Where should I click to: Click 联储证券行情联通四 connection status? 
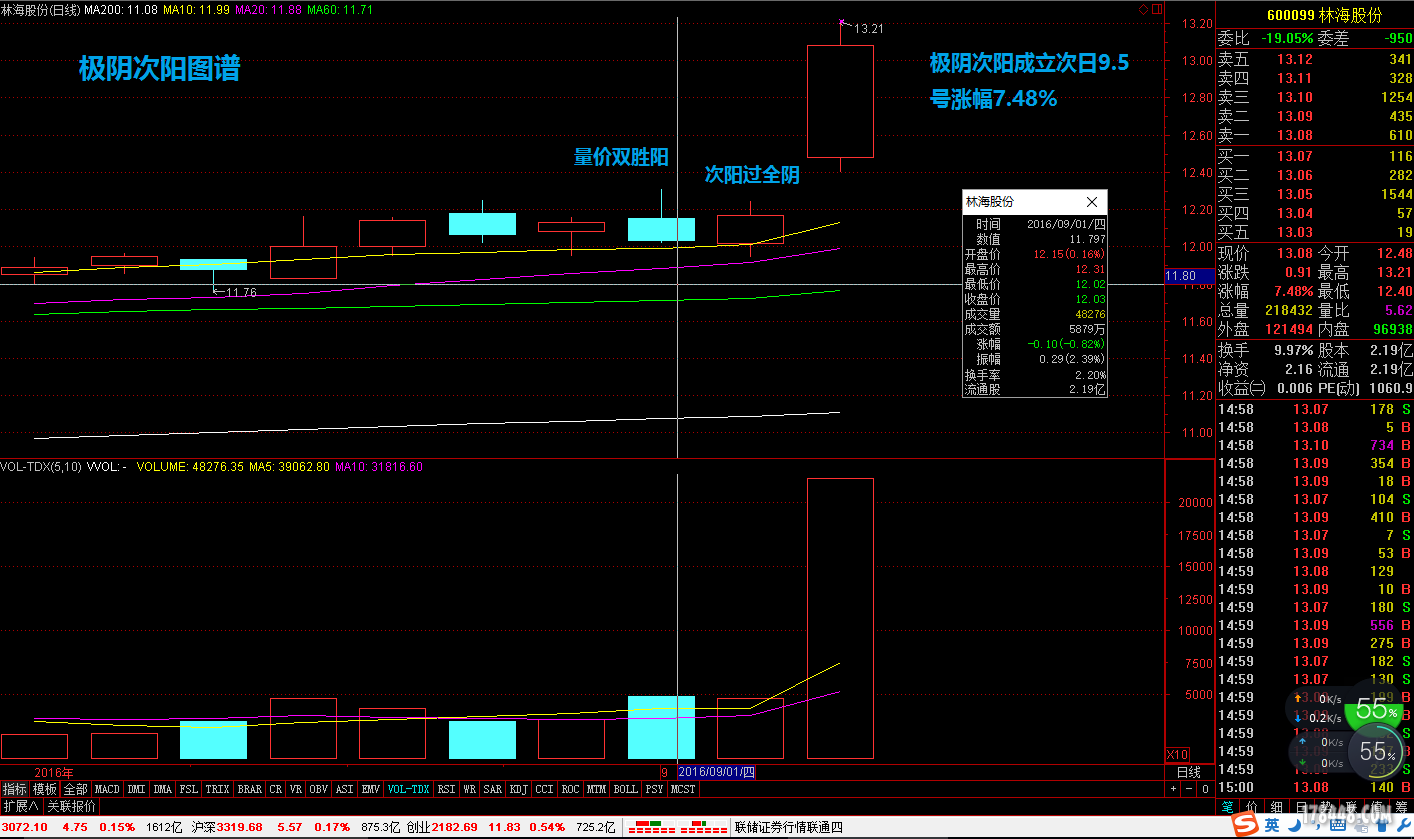tap(789, 827)
